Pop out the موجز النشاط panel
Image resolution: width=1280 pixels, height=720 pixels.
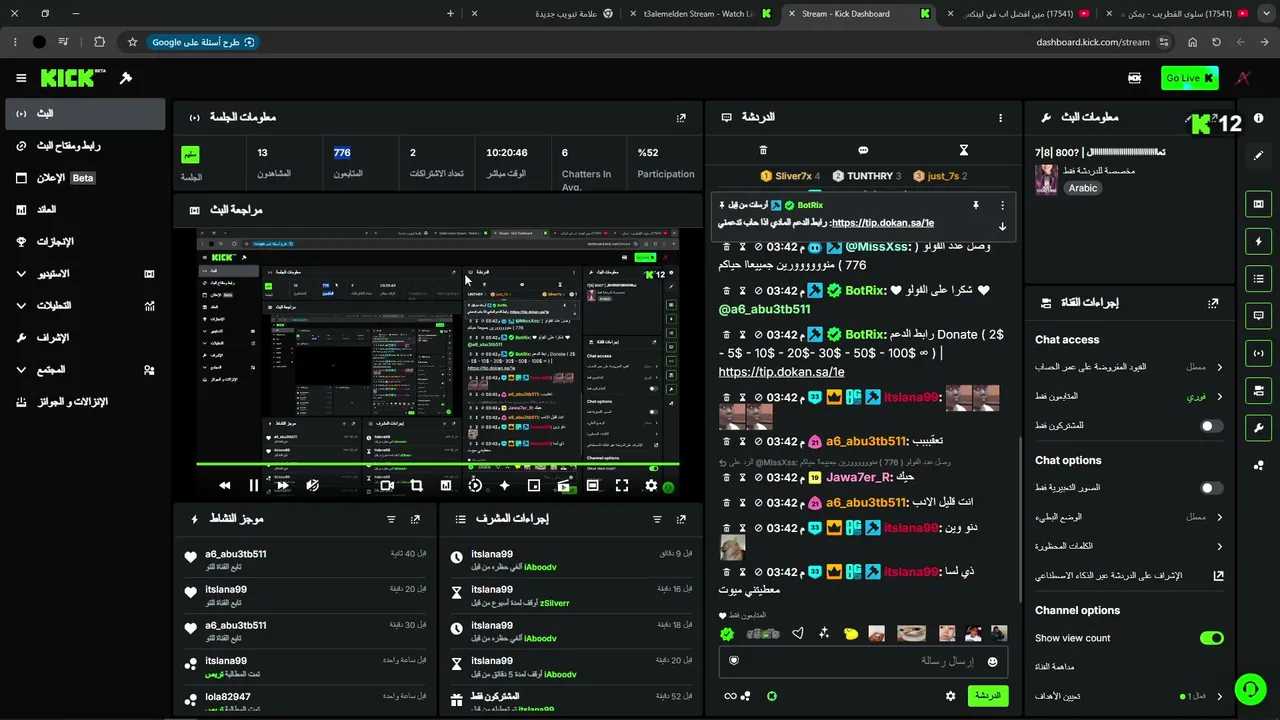[415, 520]
